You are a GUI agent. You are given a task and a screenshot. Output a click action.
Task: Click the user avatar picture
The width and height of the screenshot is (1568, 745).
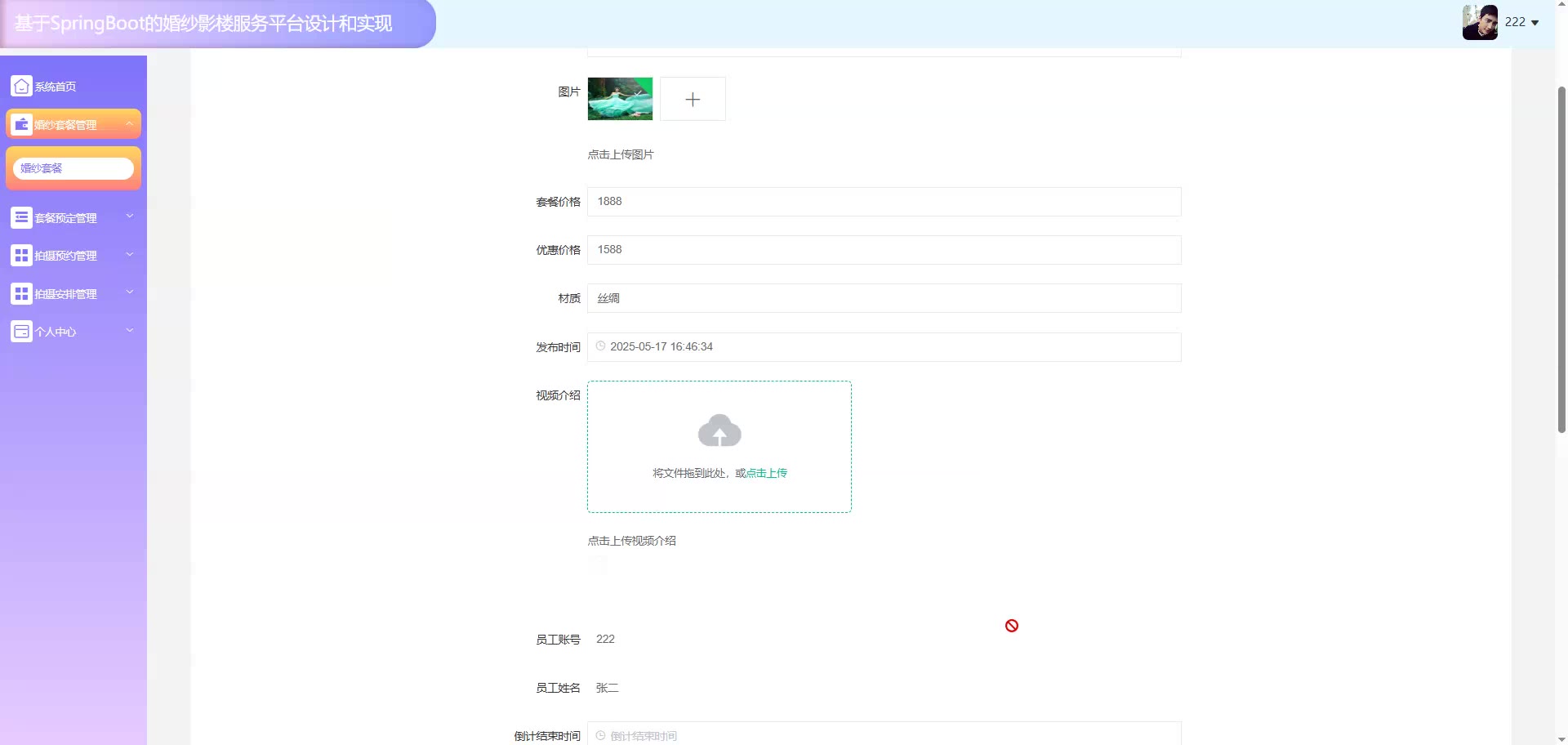tap(1480, 22)
